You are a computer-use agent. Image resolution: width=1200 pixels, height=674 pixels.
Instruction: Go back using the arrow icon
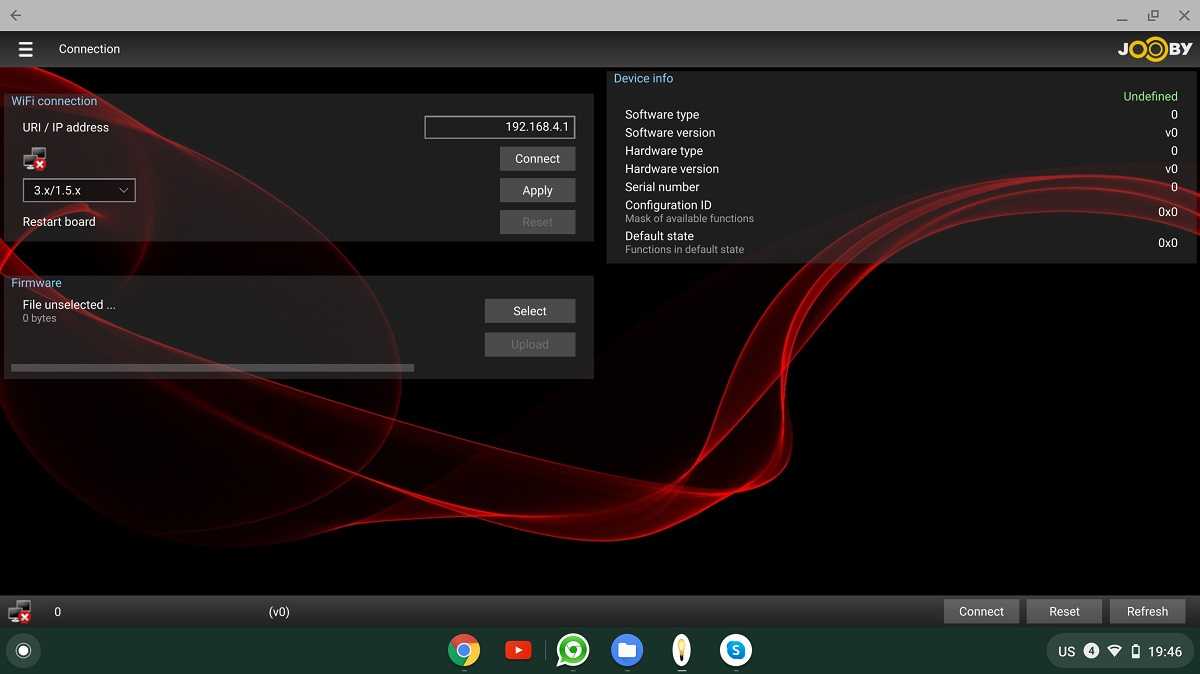click(x=16, y=15)
